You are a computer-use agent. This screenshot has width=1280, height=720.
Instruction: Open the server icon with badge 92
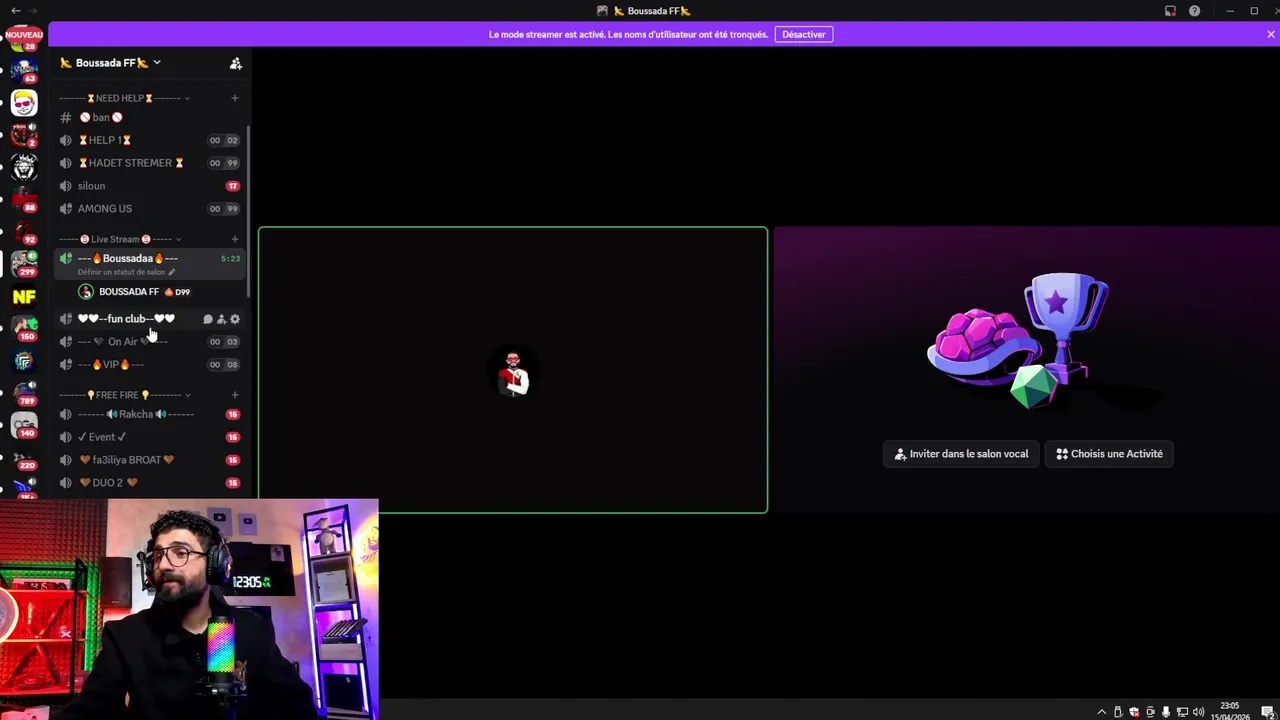click(x=24, y=232)
